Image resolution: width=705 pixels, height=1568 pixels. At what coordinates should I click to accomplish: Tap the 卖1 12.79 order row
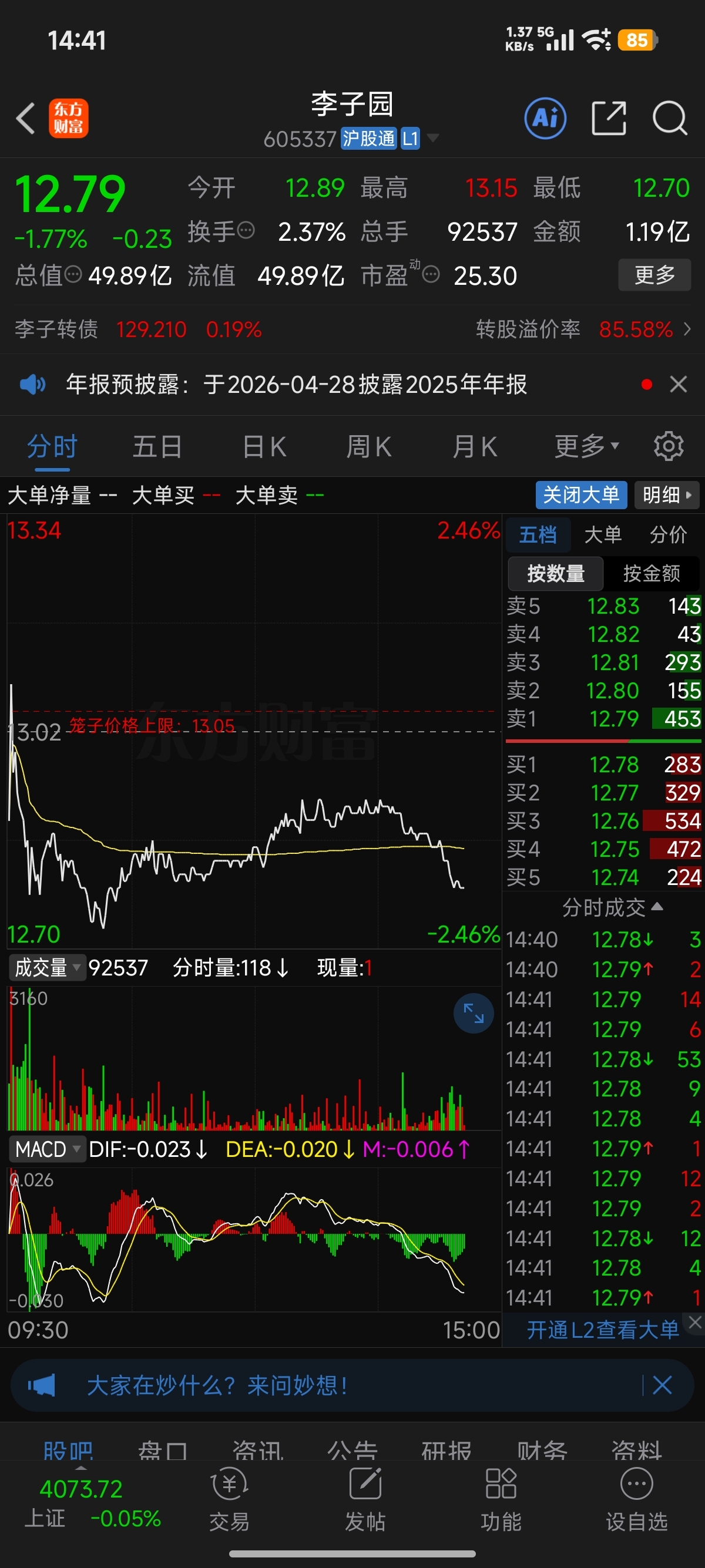point(603,719)
